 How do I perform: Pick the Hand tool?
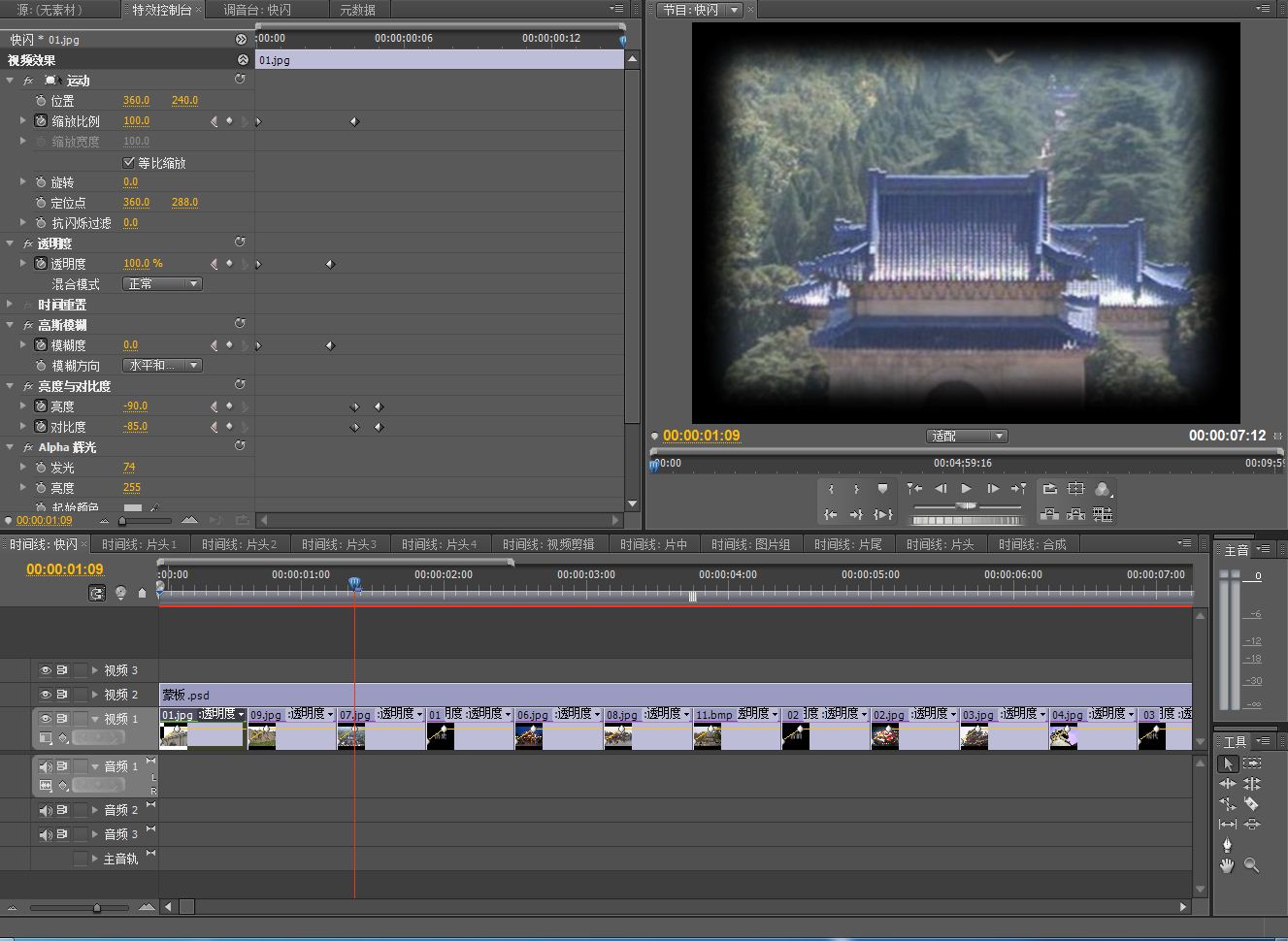click(1227, 865)
